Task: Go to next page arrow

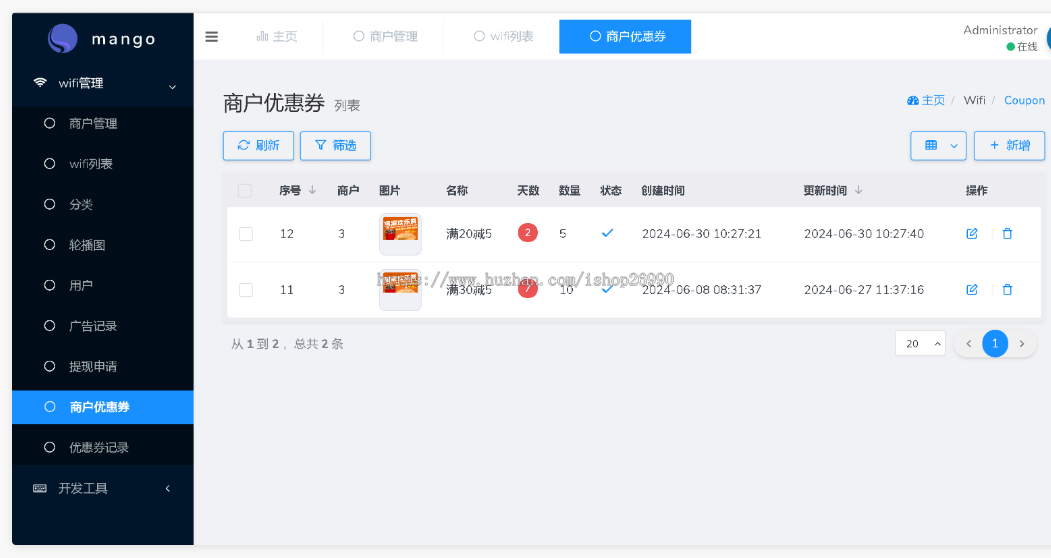Action: pyautogui.click(x=1022, y=343)
